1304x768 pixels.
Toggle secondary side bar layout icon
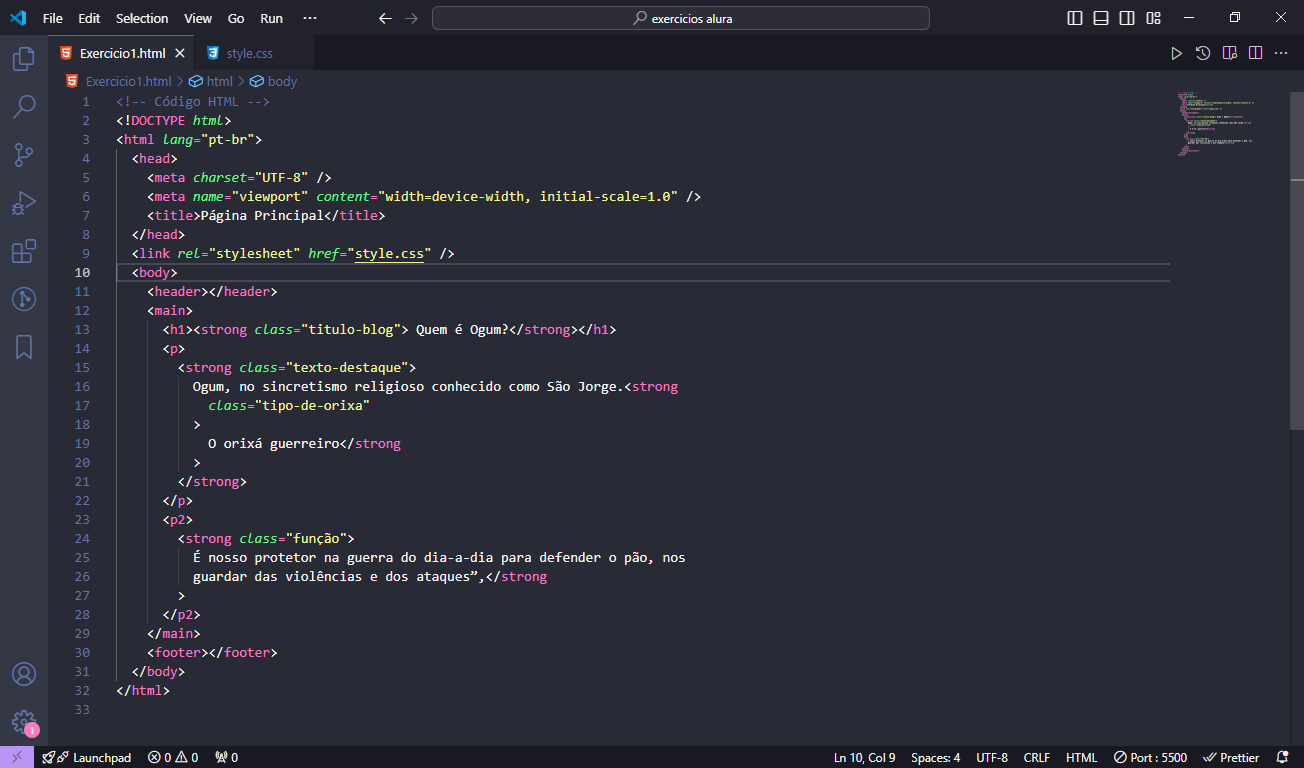coord(1127,18)
